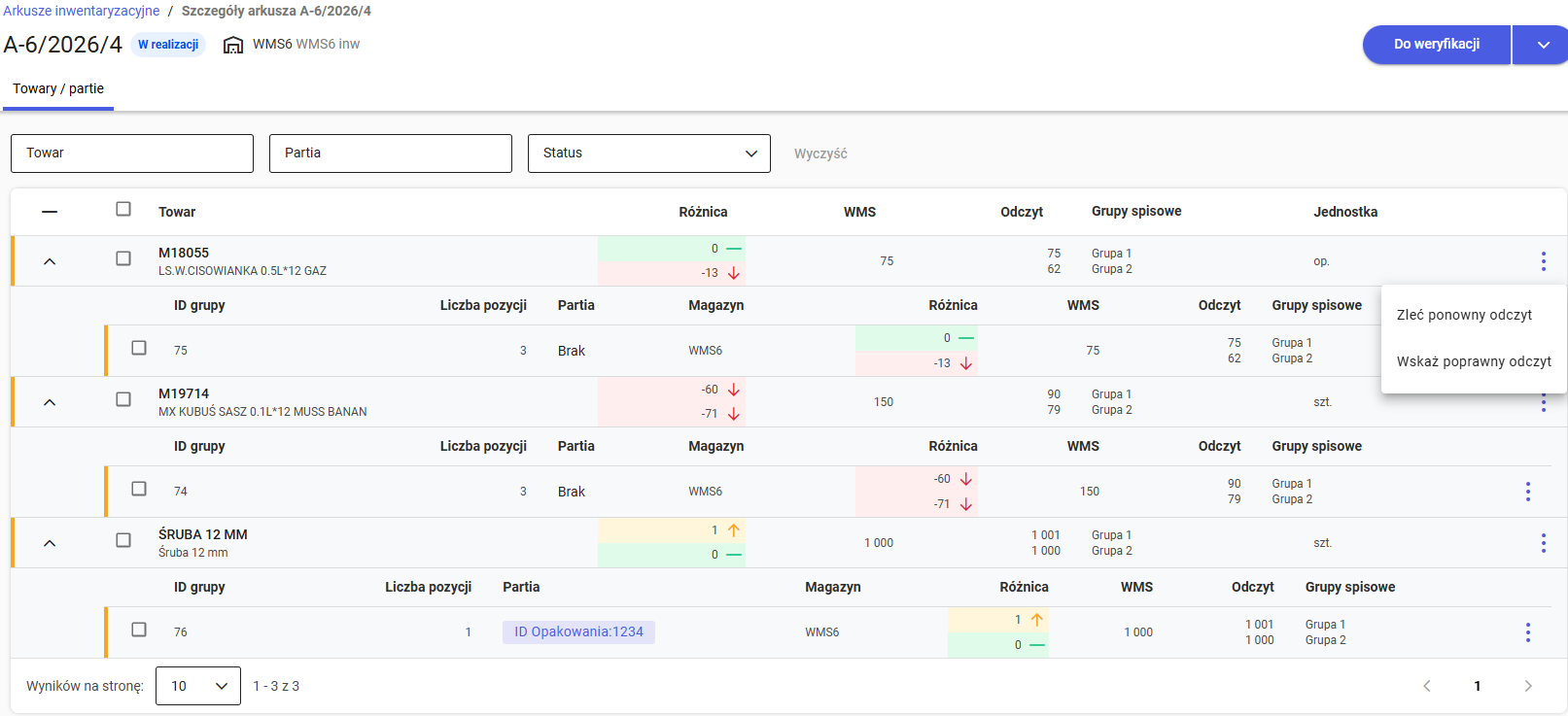Image resolution: width=1568 pixels, height=716 pixels.
Task: Choose 'Zleć ponowny odczyt' from menu
Action: 1464,315
